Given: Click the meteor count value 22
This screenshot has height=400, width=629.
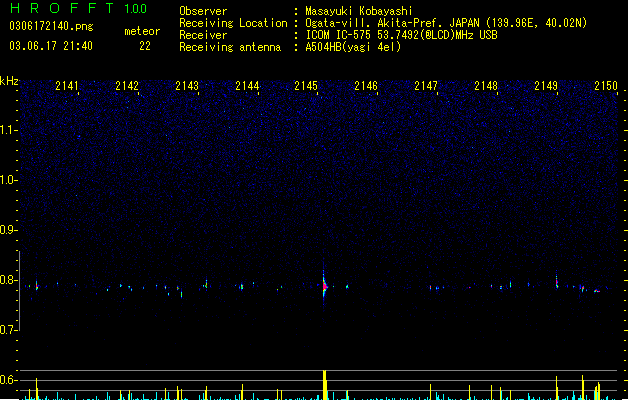Looking at the screenshot, I should pos(145,46).
